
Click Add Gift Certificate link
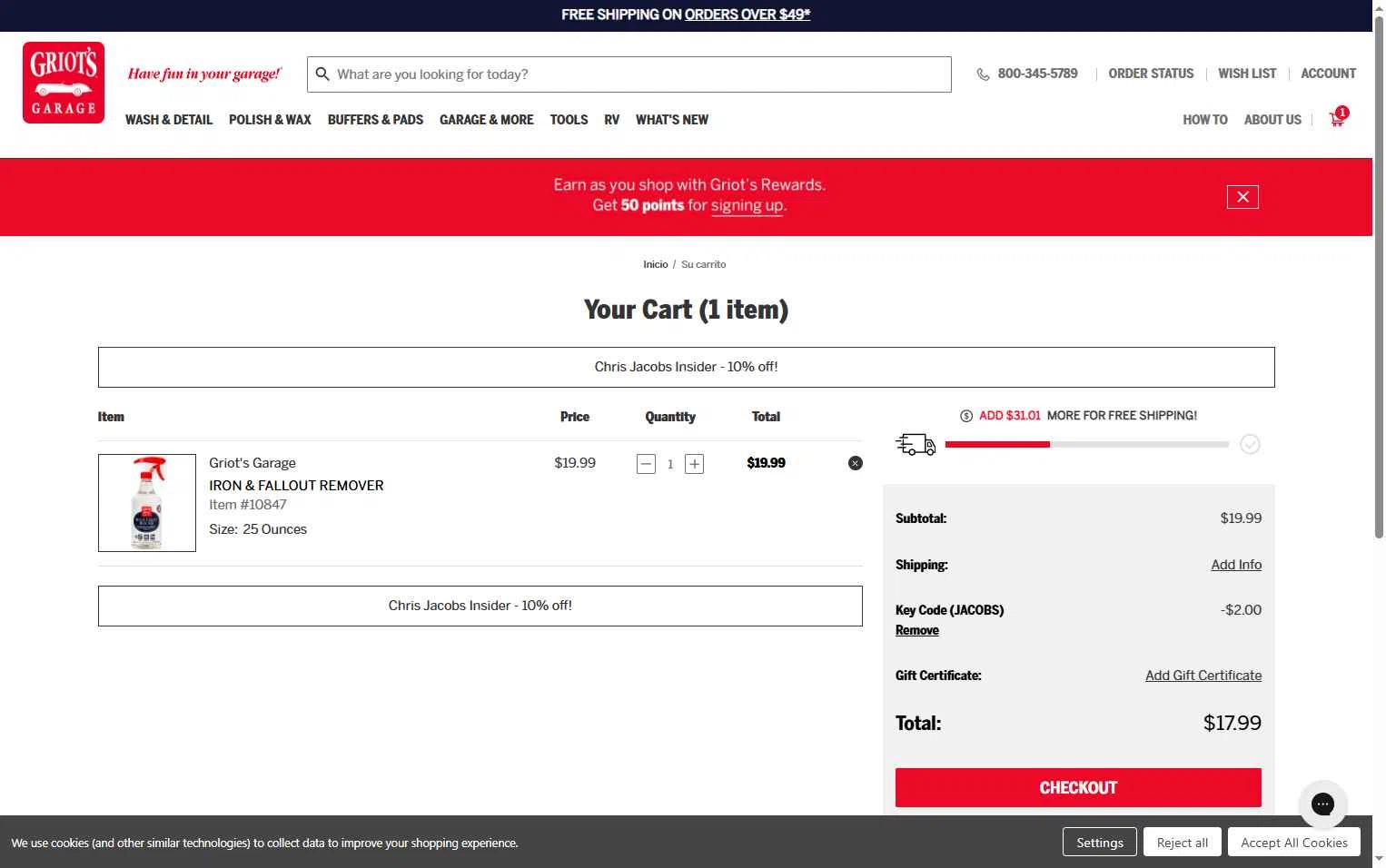pos(1203,676)
